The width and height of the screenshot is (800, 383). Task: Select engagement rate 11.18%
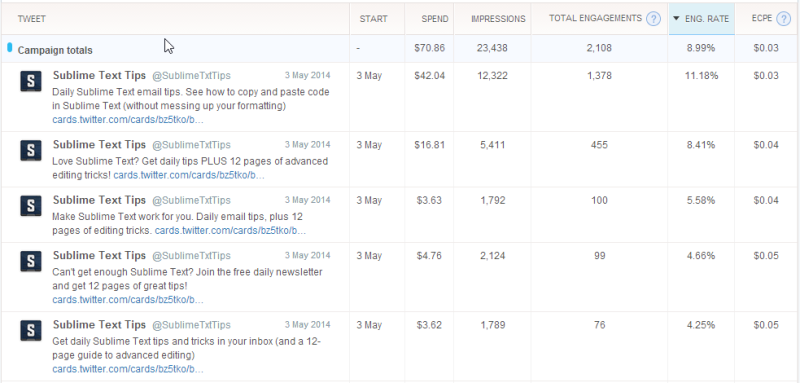[701, 76]
